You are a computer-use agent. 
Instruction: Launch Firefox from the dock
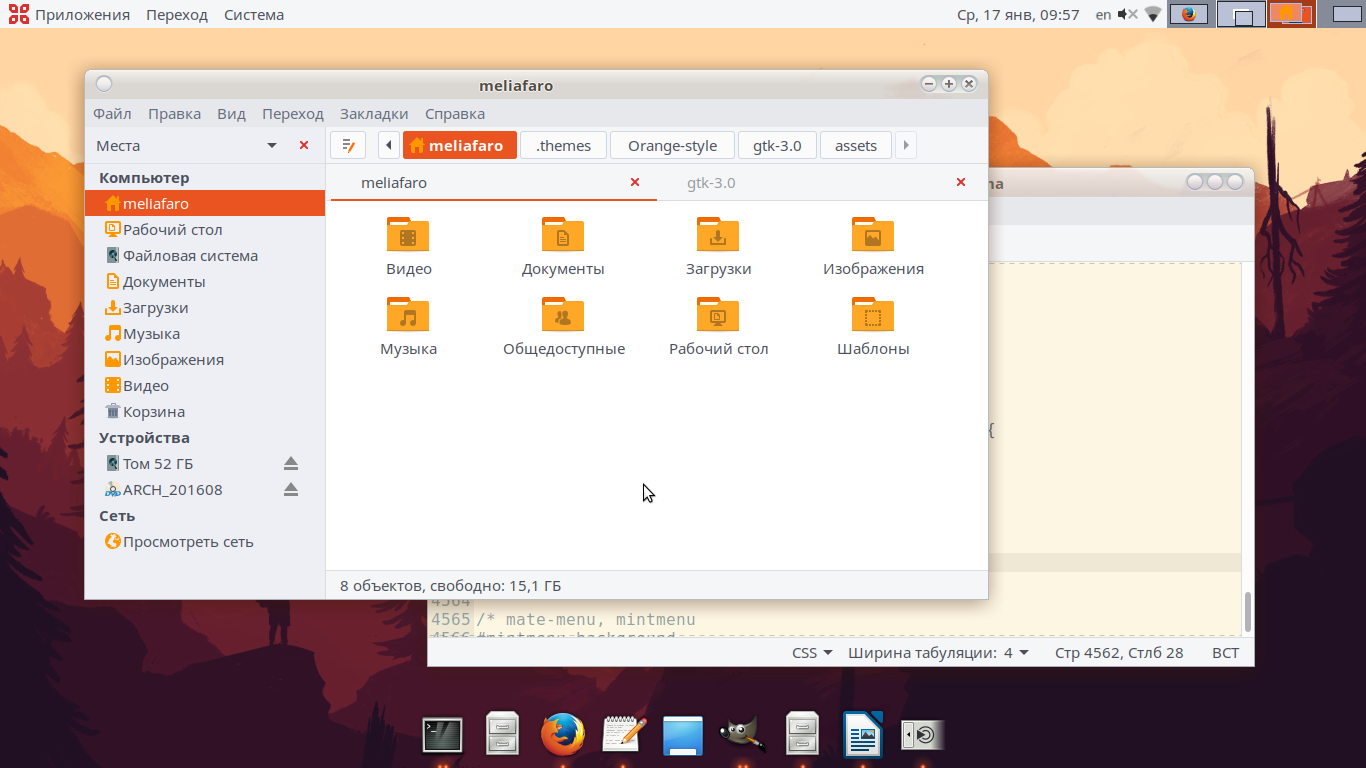(x=563, y=735)
